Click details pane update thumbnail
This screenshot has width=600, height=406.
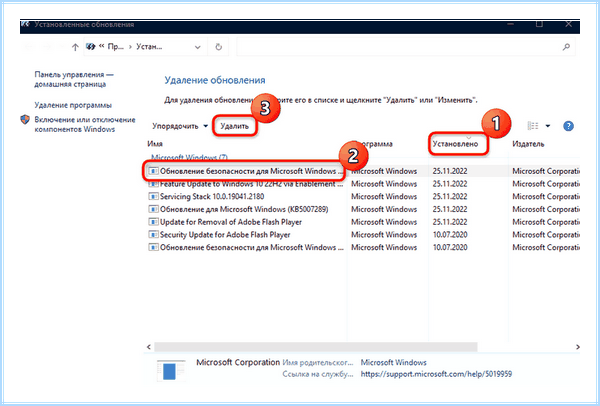(171, 370)
